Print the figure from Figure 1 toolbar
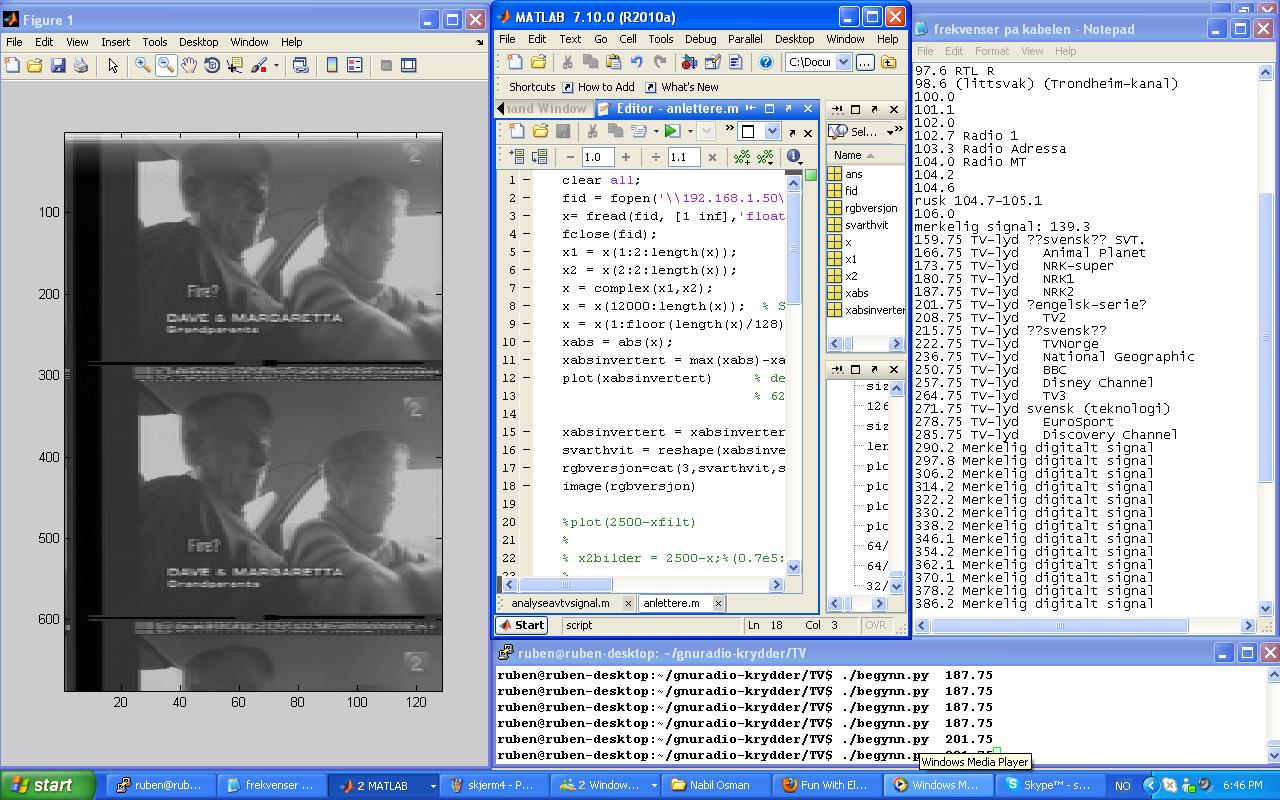 coord(81,65)
